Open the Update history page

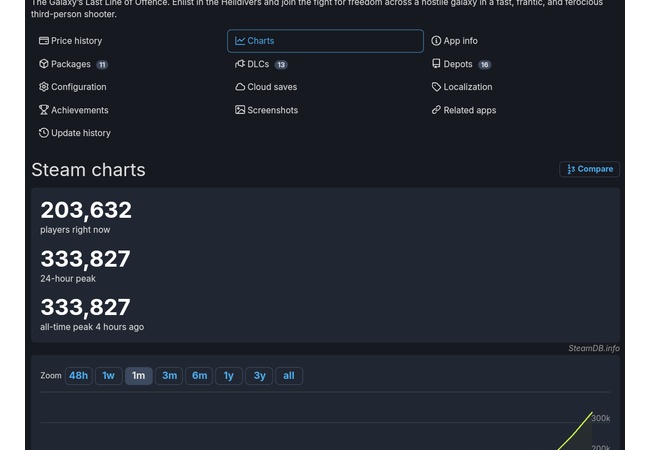[75, 133]
